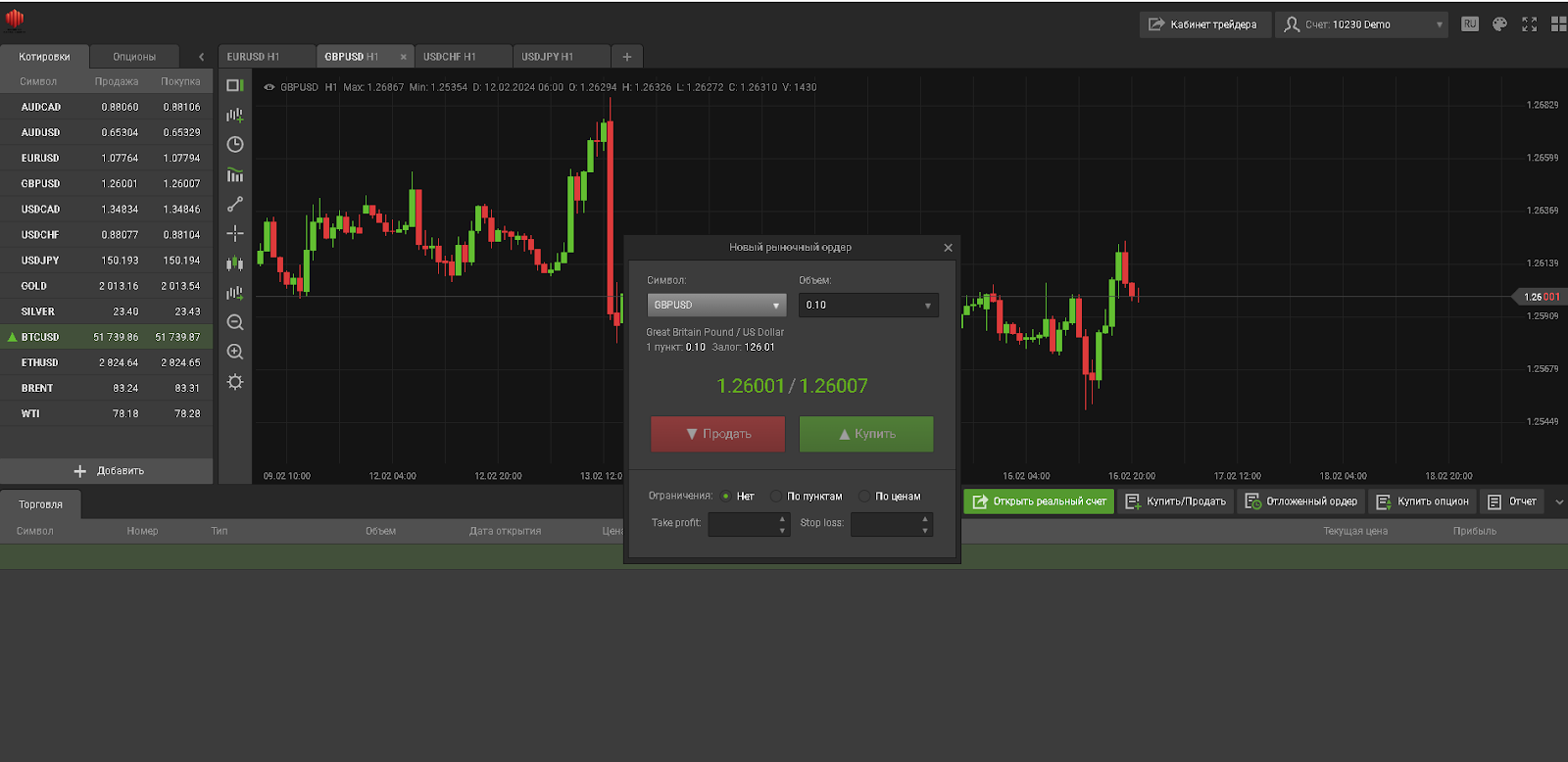Click the Купить опцион button

(1422, 501)
